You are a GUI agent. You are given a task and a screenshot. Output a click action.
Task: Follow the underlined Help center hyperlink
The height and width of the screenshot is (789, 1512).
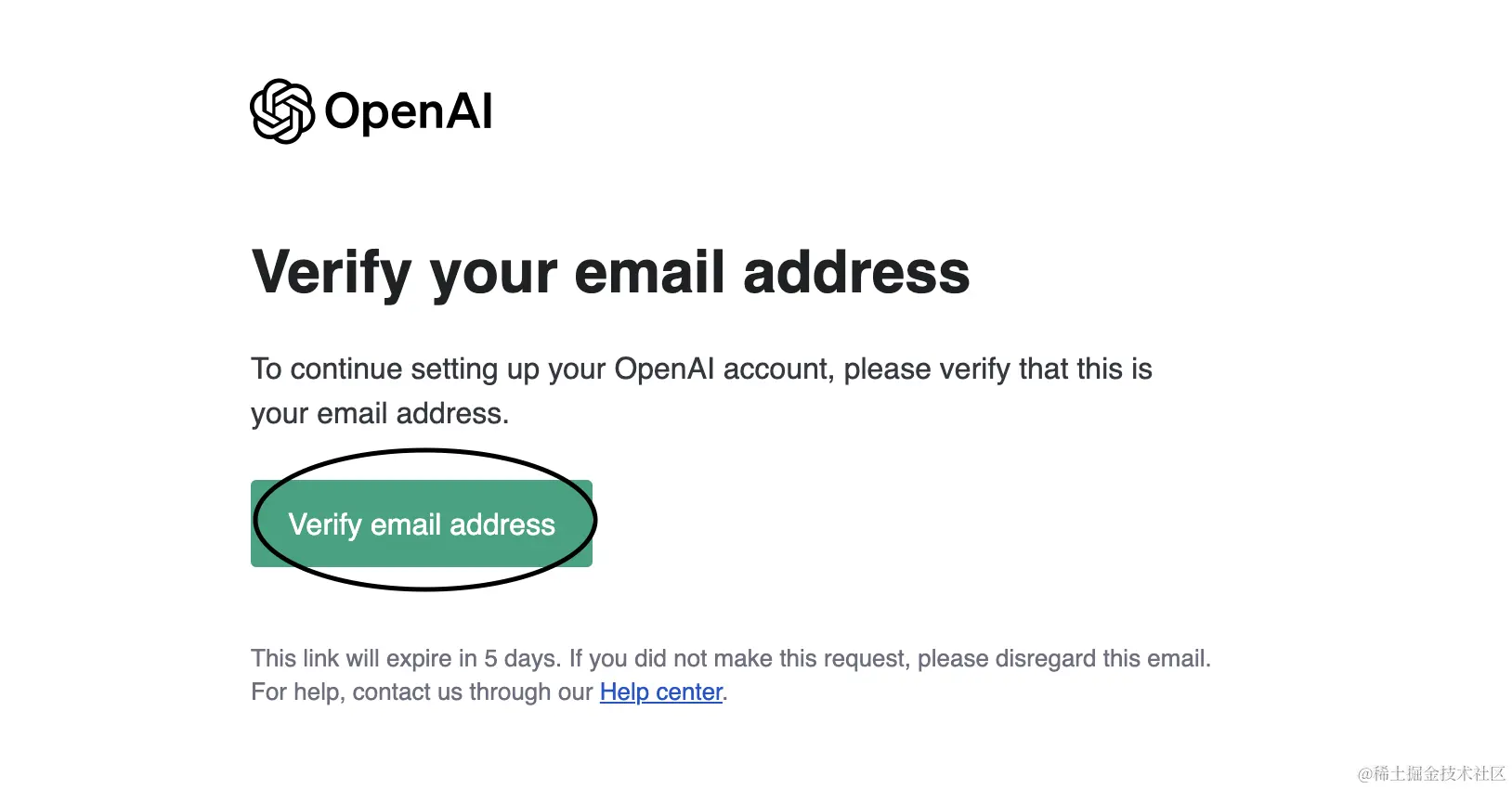click(660, 692)
